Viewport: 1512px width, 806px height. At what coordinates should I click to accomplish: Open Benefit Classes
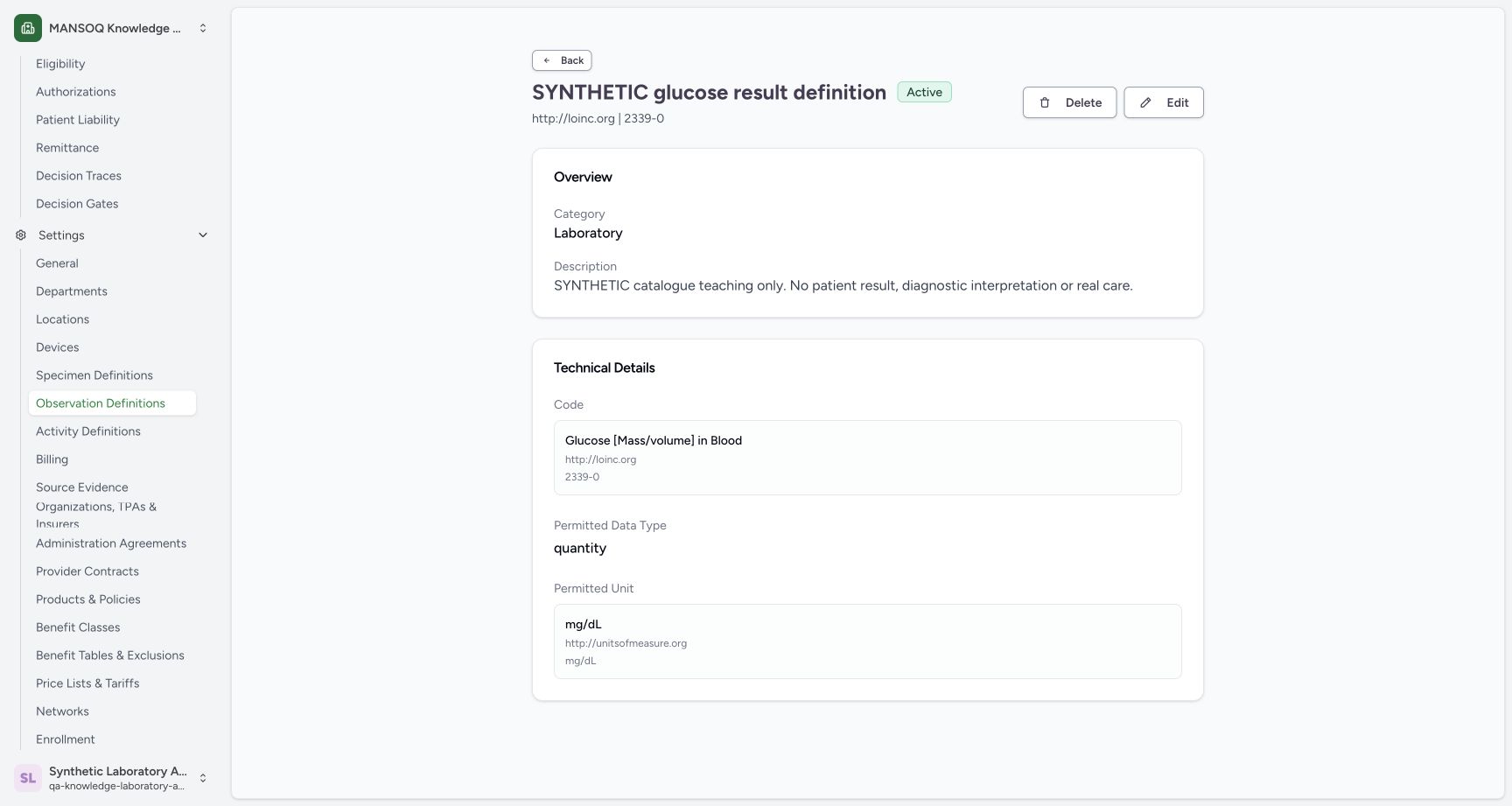78,627
